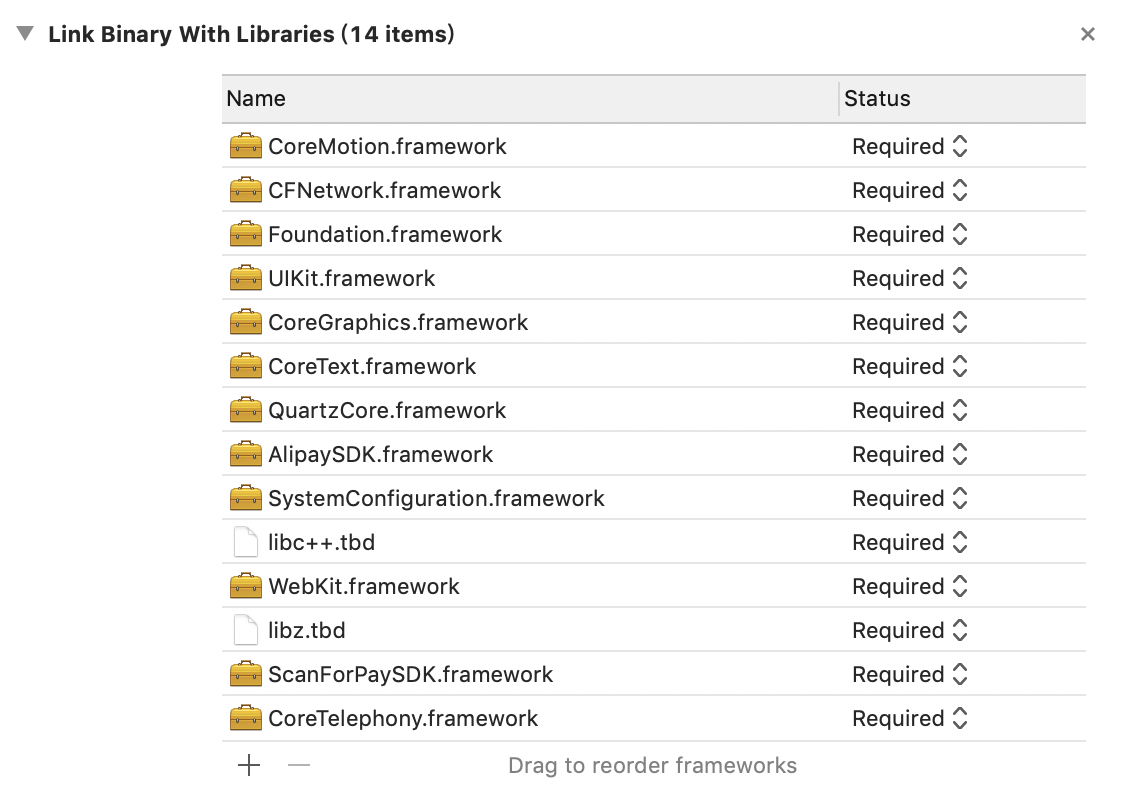Open Status dropdown for Foundation.framework
The width and height of the screenshot is (1128, 790).
(910, 234)
